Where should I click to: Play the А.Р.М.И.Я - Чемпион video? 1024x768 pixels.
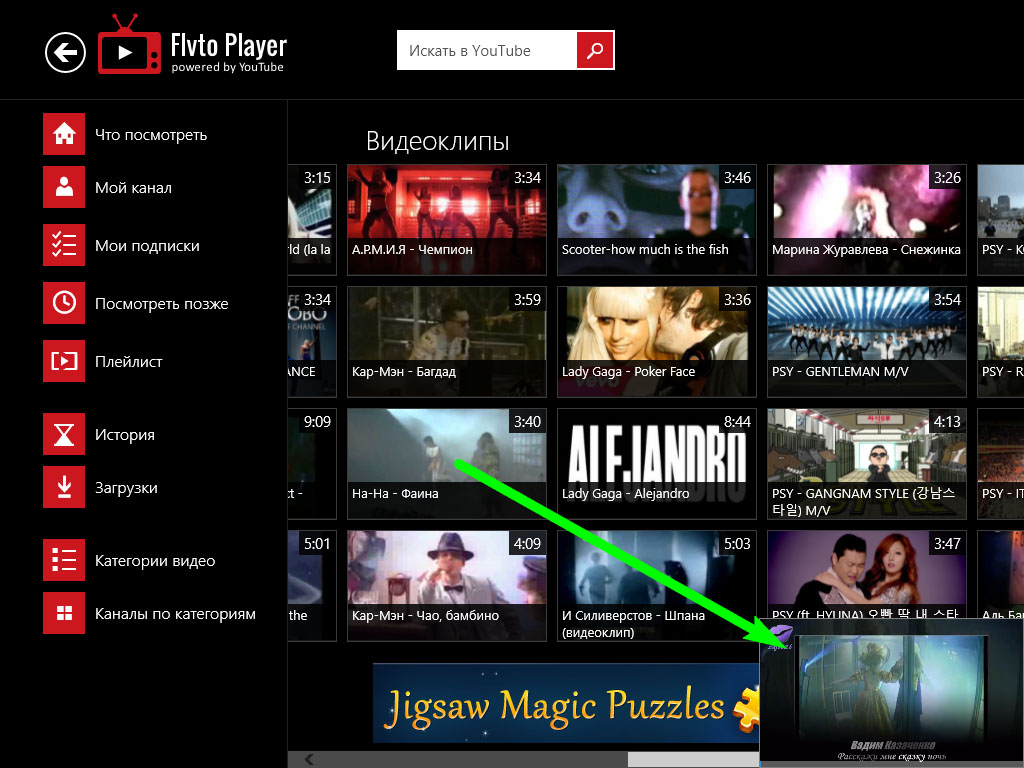coord(447,219)
